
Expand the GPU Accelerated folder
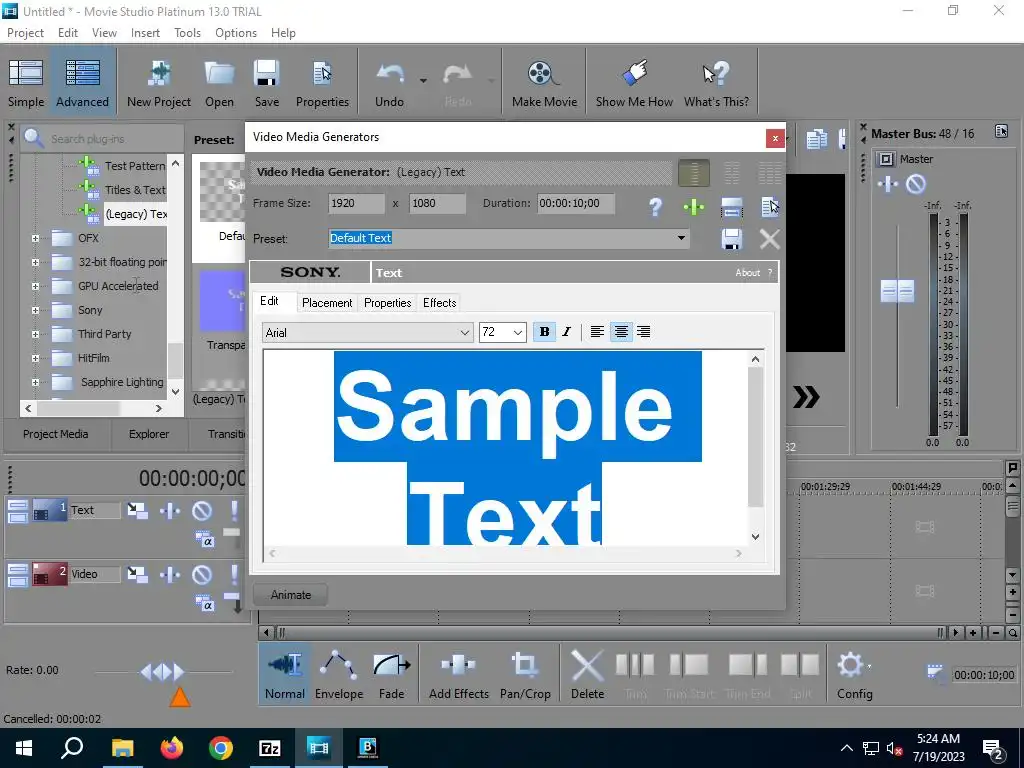click(x=35, y=287)
